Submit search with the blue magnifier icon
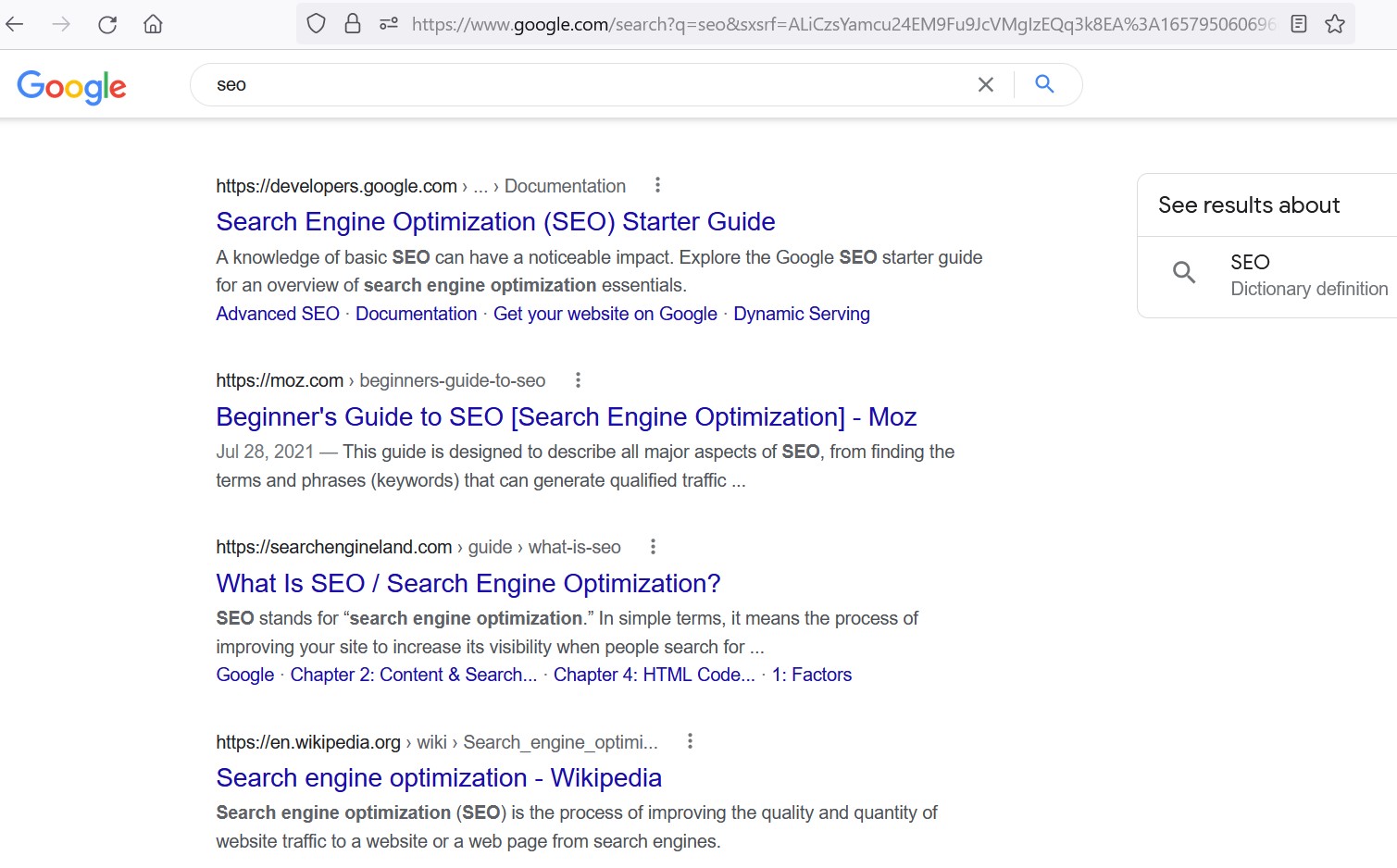Screen dimensions: 1397x868 [x=1045, y=84]
